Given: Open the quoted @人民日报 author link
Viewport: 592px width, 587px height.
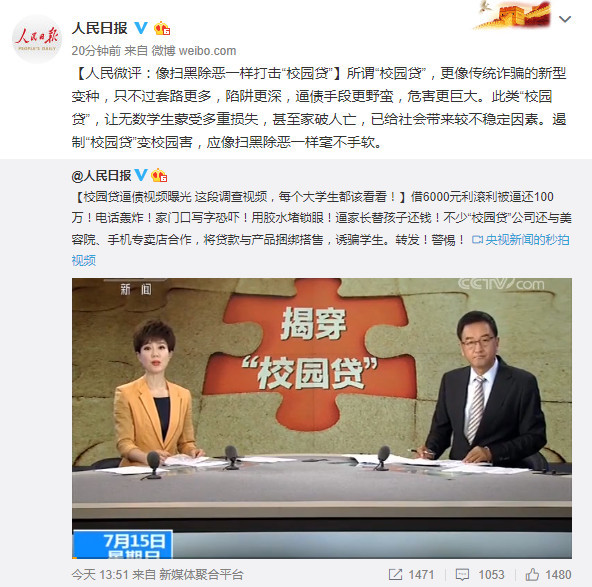Looking at the screenshot, I should click(101, 176).
